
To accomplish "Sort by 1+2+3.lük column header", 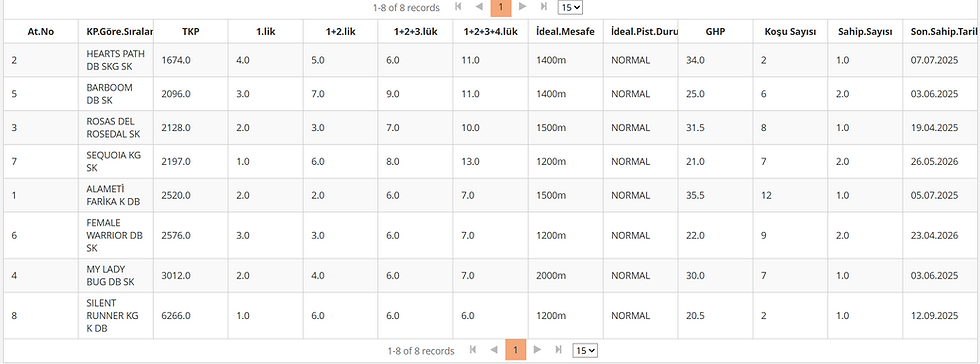I will coord(416,32).
